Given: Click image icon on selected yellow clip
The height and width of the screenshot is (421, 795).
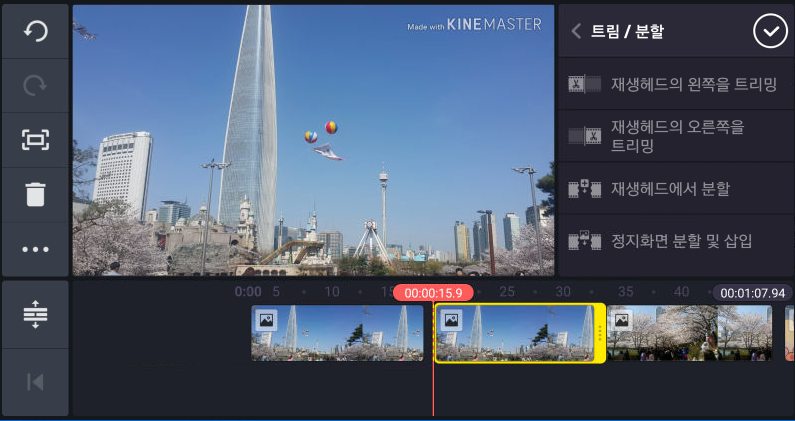Looking at the screenshot, I should tap(451, 320).
